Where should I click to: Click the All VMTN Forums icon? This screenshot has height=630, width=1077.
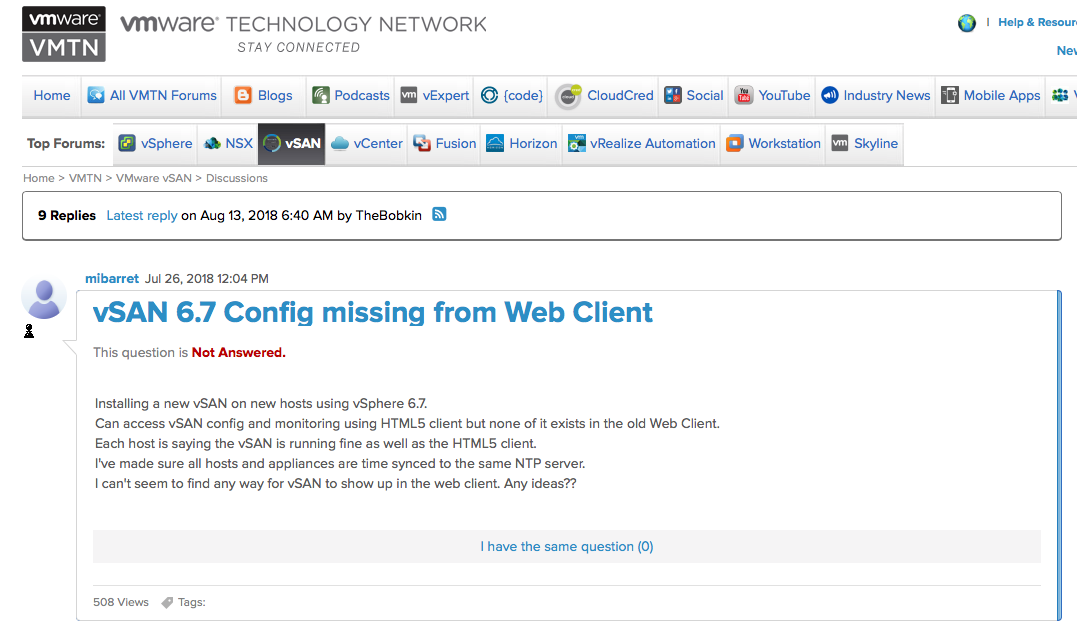pyautogui.click(x=96, y=95)
